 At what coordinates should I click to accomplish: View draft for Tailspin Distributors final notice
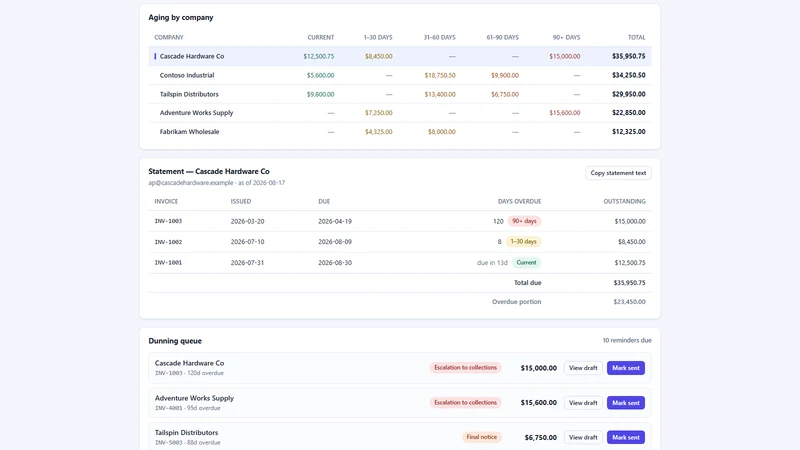583,437
